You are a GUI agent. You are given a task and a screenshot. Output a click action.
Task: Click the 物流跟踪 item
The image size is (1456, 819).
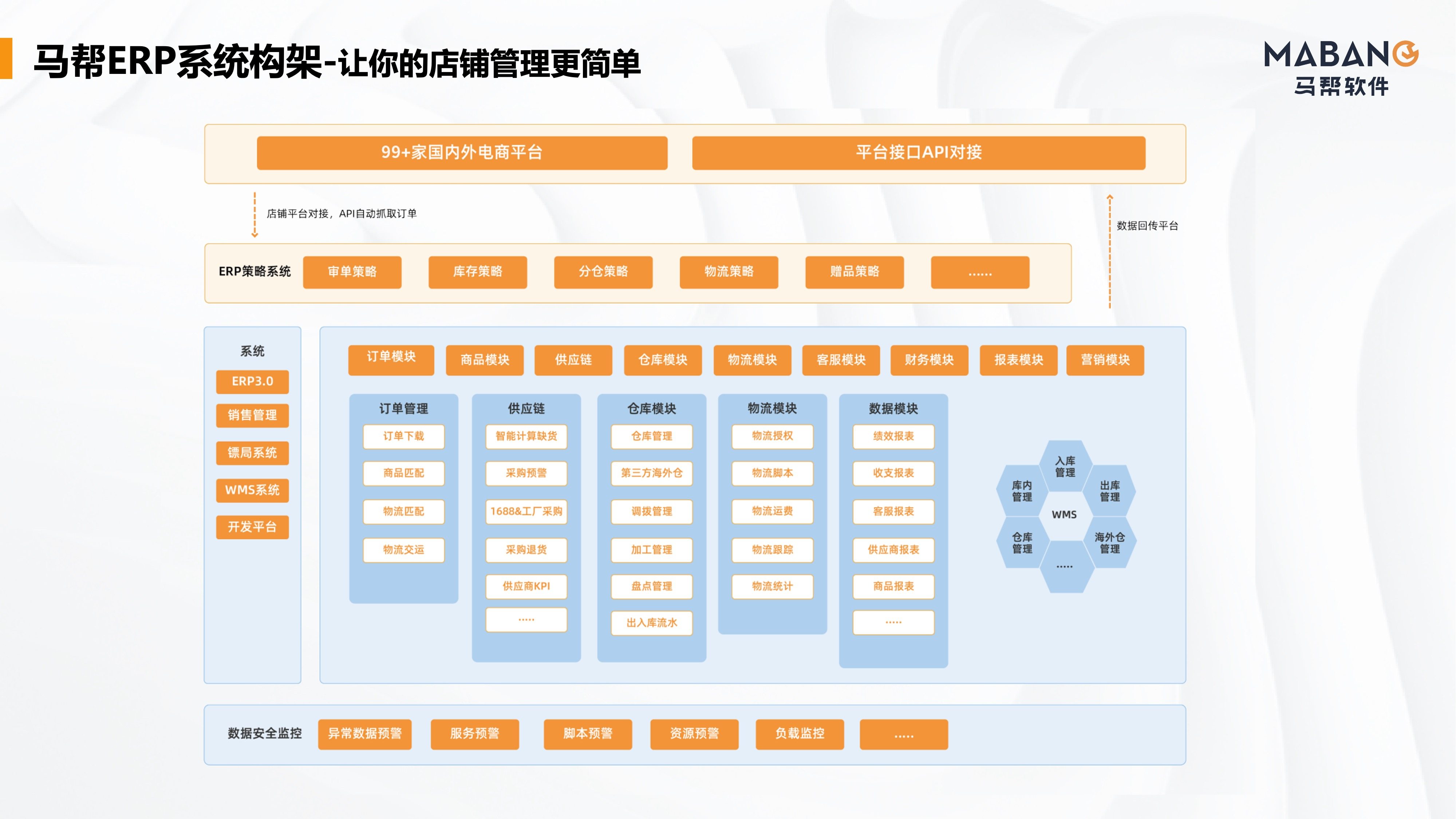coord(773,550)
